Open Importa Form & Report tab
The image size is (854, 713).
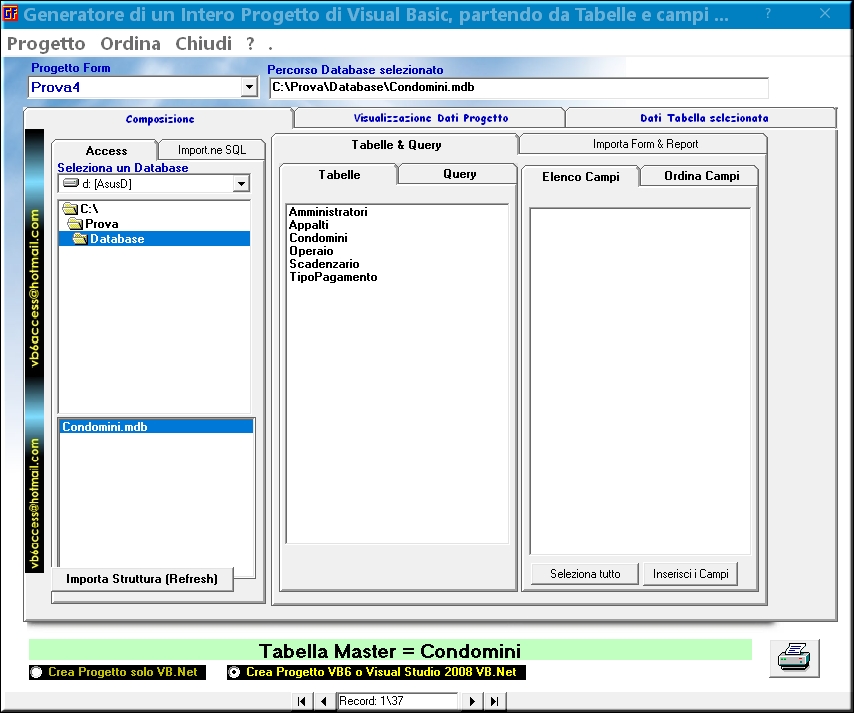(x=645, y=144)
